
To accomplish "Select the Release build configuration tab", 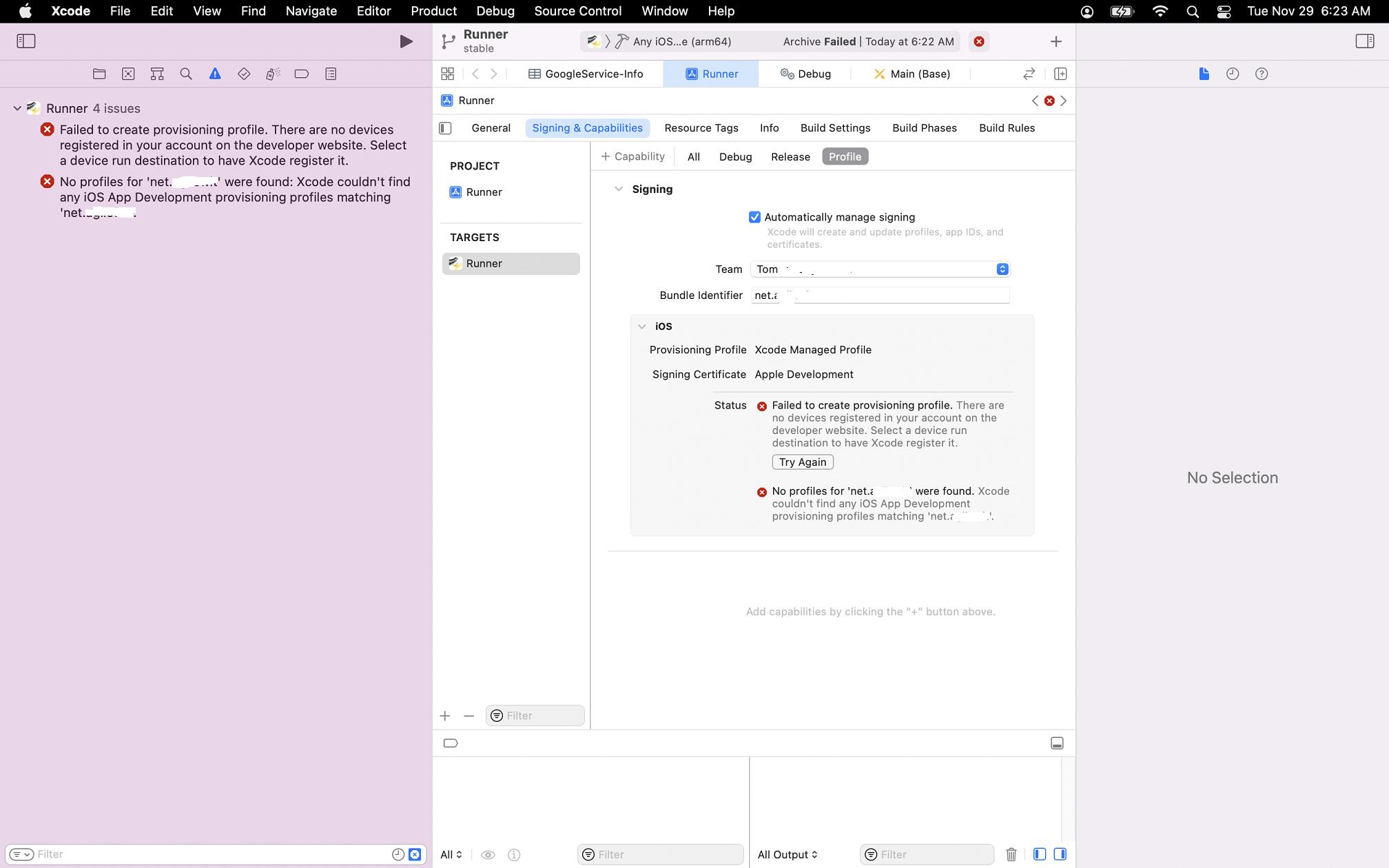I will [x=790, y=156].
